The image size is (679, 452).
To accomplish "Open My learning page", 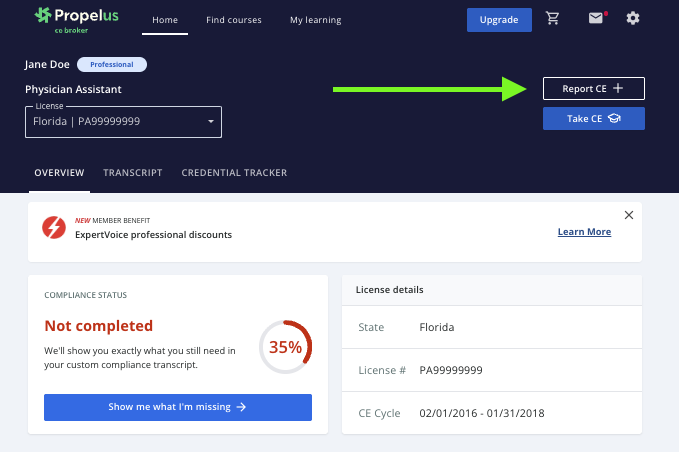I will (315, 20).
